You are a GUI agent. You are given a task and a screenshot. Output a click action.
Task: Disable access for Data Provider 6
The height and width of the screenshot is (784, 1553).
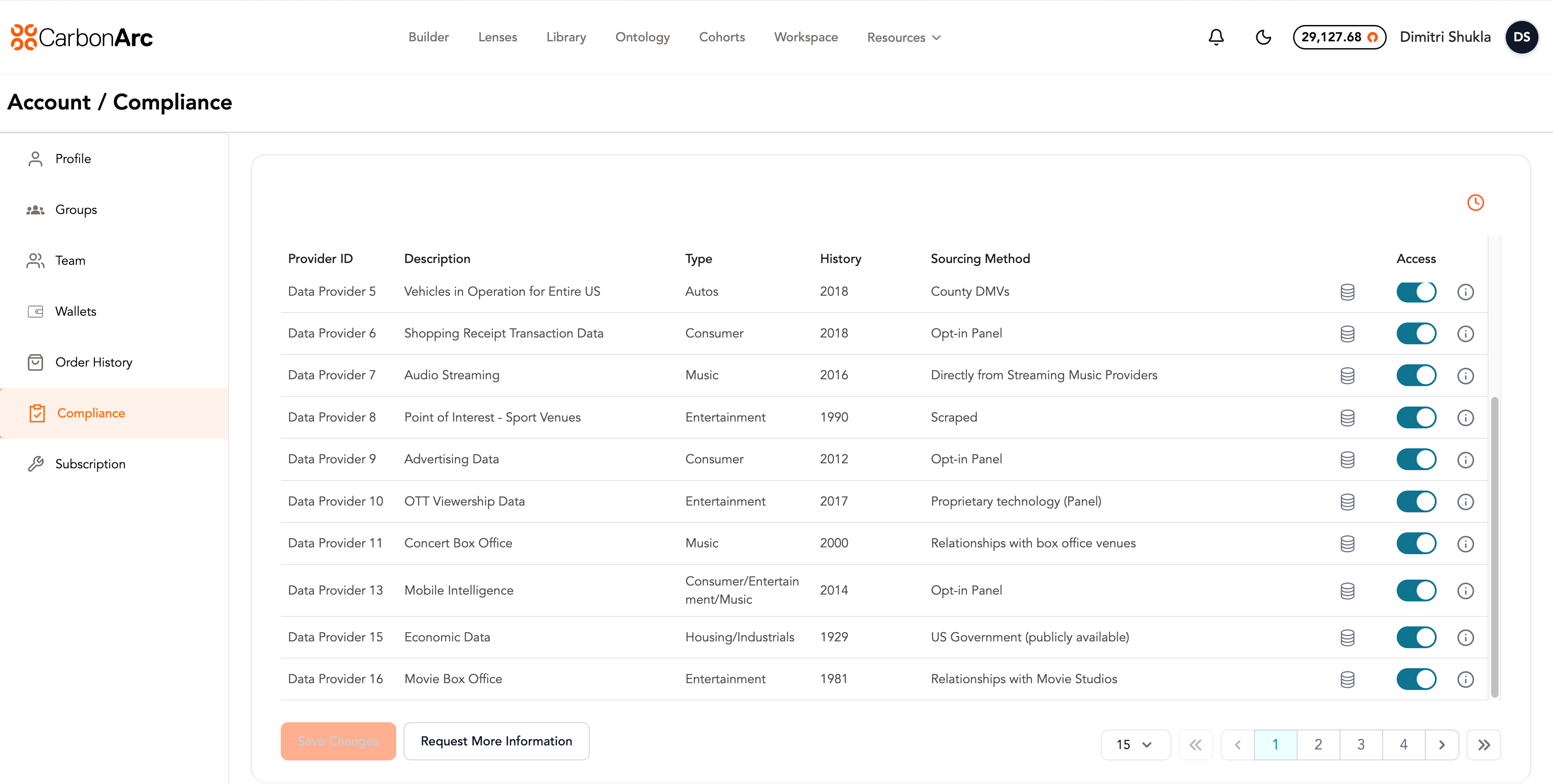click(x=1416, y=334)
